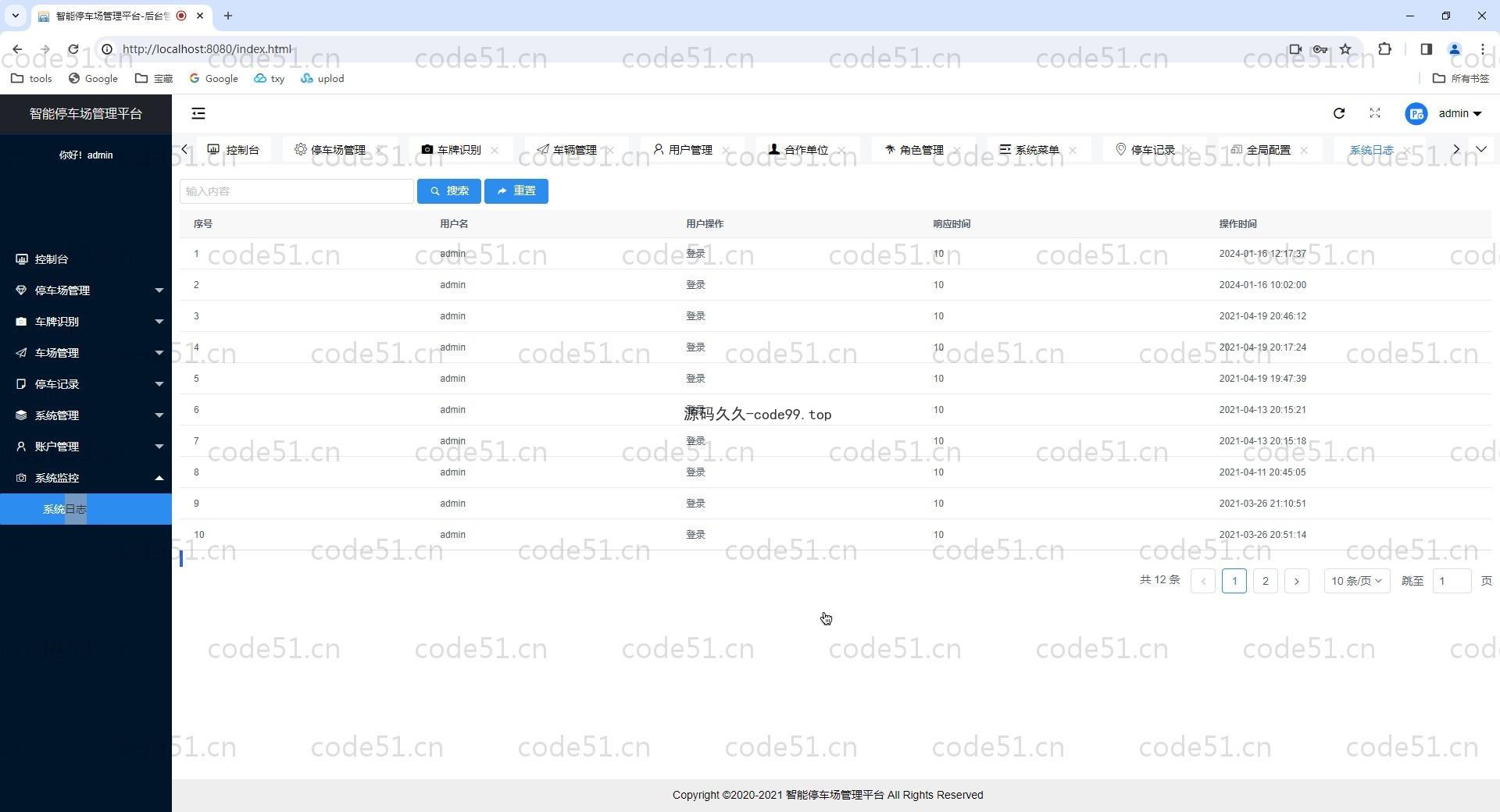Expand 停车场管理 sidebar menu
The width and height of the screenshot is (1500, 812).
coord(86,290)
